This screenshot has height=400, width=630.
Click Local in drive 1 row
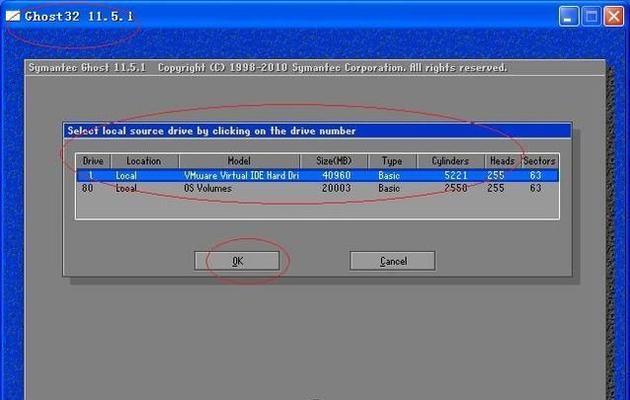(126, 176)
